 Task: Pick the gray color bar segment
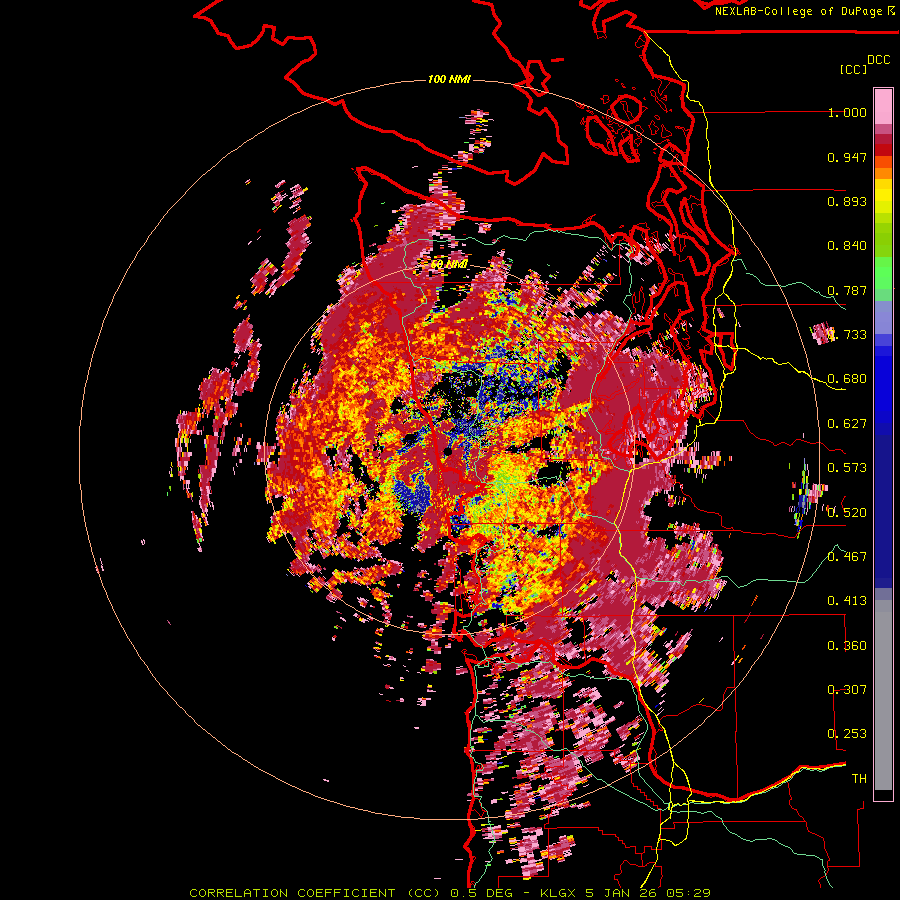883,695
